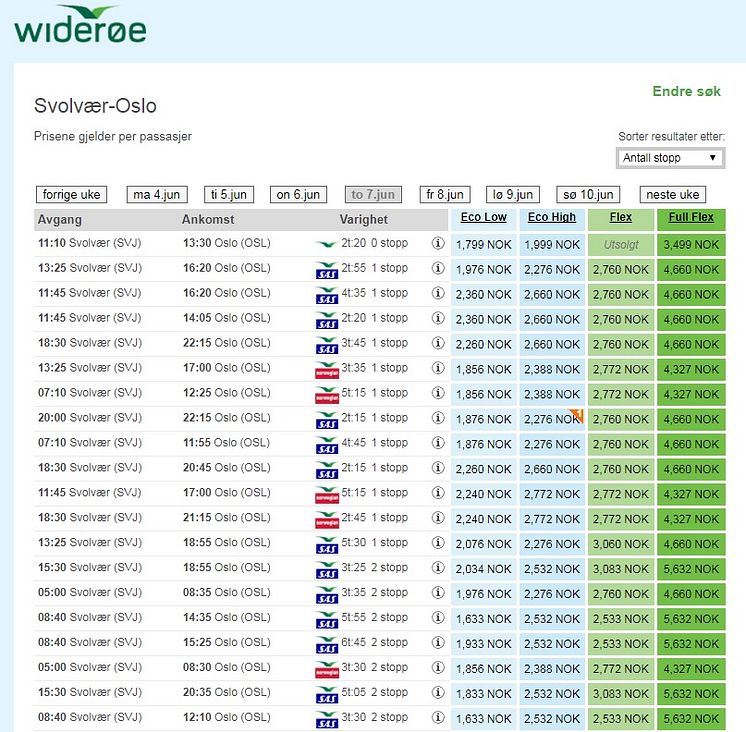The width and height of the screenshot is (746, 732).
Task: Click info icon on the 20:00–22:15 flight row
Action: [x=437, y=418]
